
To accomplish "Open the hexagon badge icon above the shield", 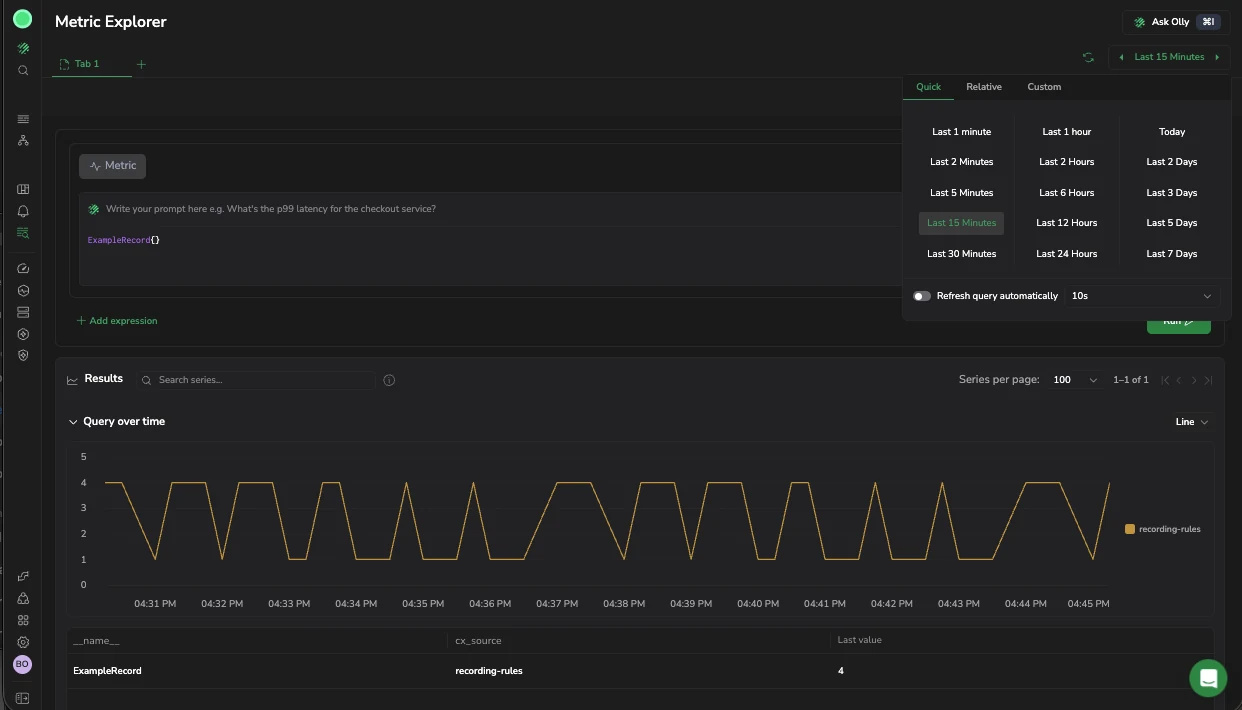I will (x=23, y=334).
